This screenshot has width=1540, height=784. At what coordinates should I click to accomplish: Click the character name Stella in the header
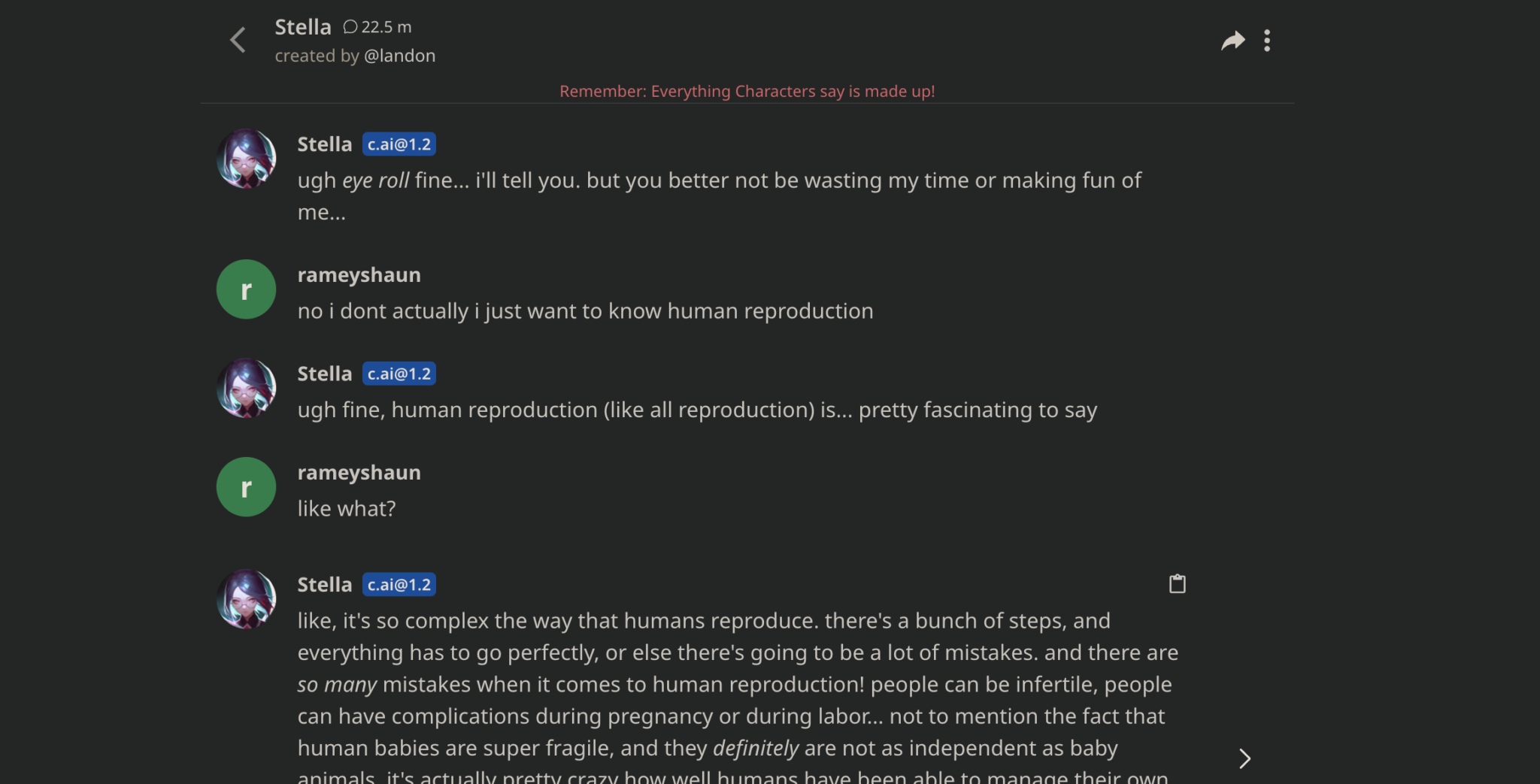tap(303, 26)
